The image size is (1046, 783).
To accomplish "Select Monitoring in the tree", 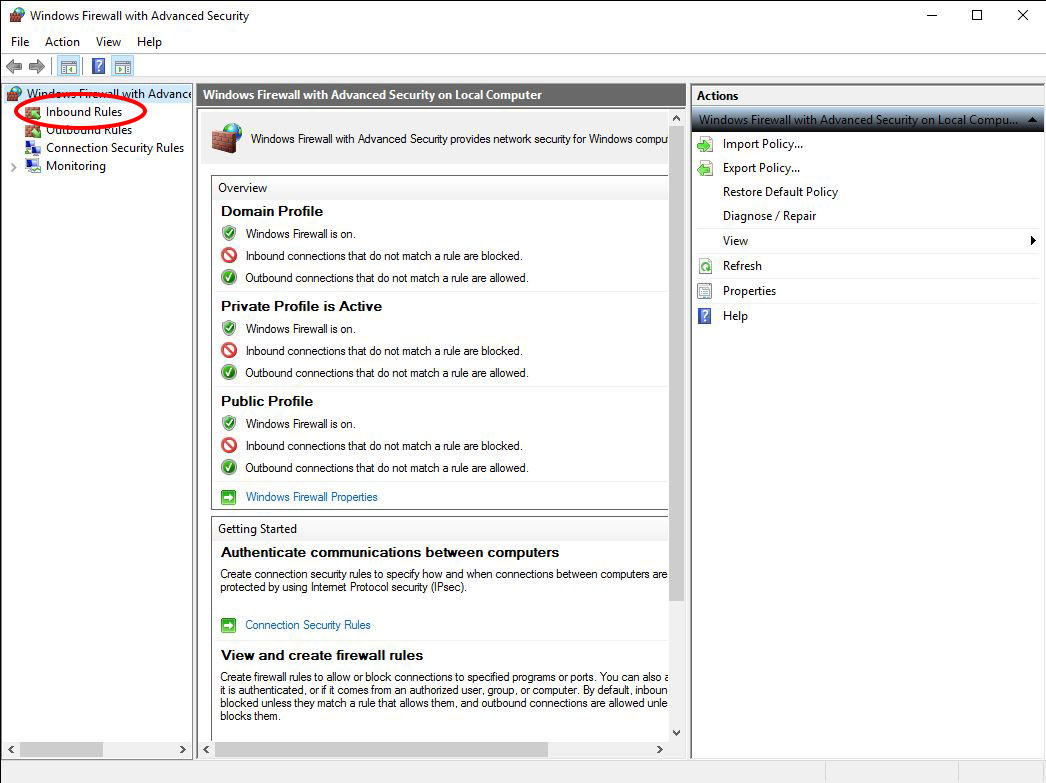I will tap(76, 166).
